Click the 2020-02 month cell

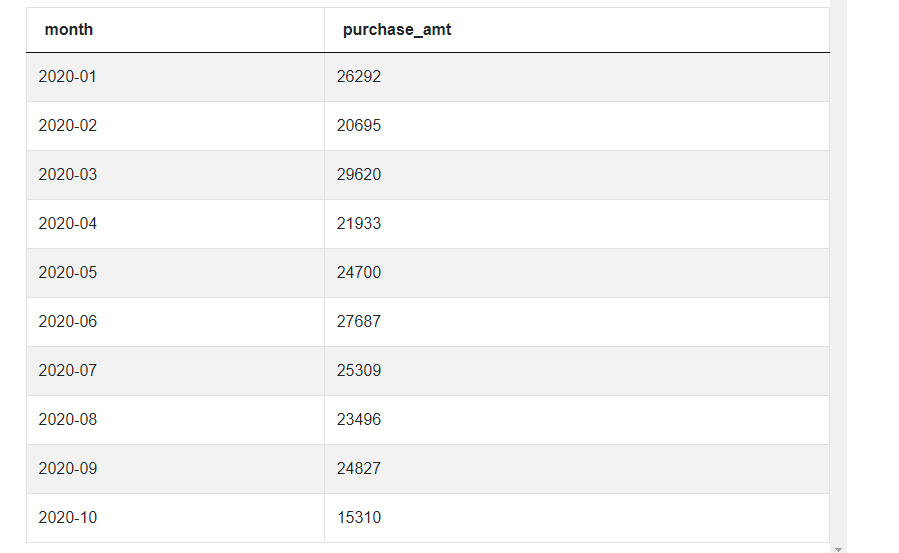pyautogui.click(x=68, y=126)
